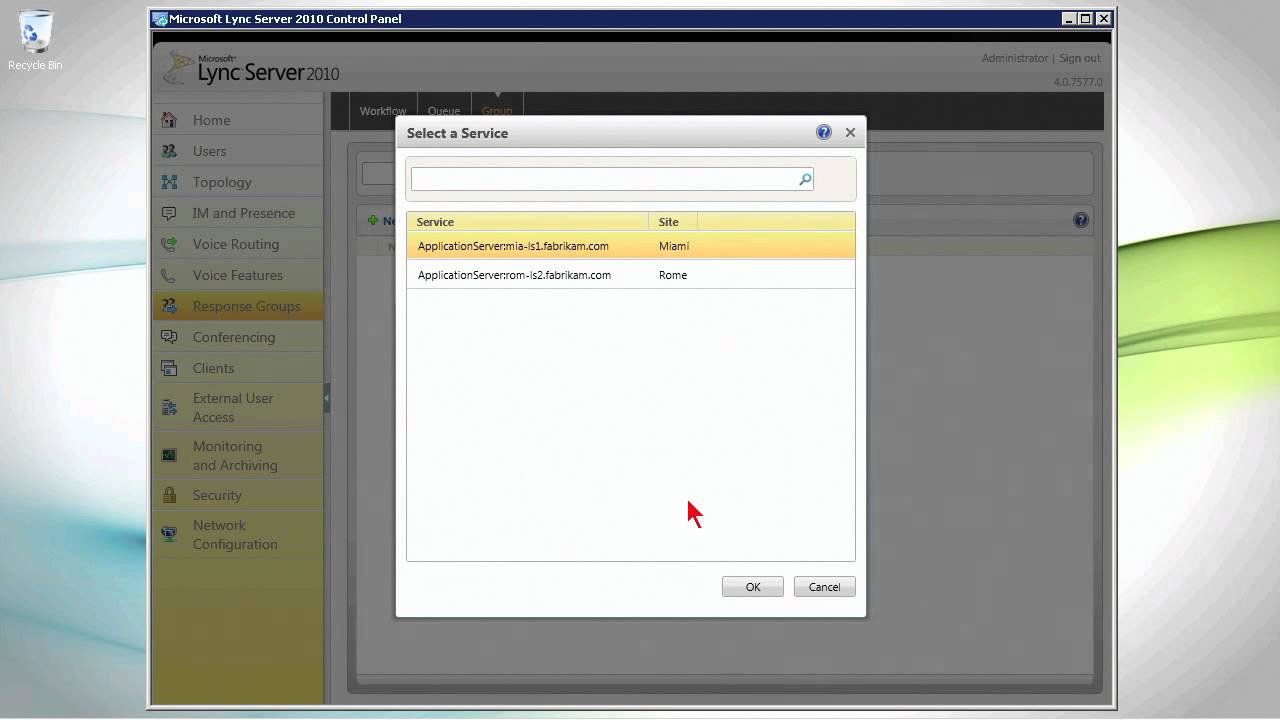The width and height of the screenshot is (1280, 720).
Task: Select ApplicationServer:mia-ls1.fabrikam.com row
Action: pos(631,246)
